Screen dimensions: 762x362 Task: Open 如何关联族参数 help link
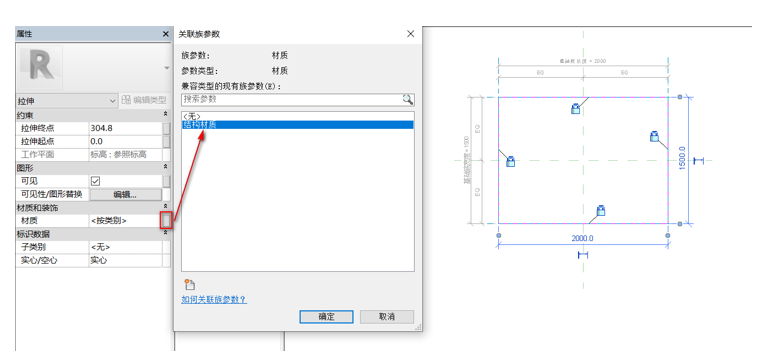click(x=214, y=299)
